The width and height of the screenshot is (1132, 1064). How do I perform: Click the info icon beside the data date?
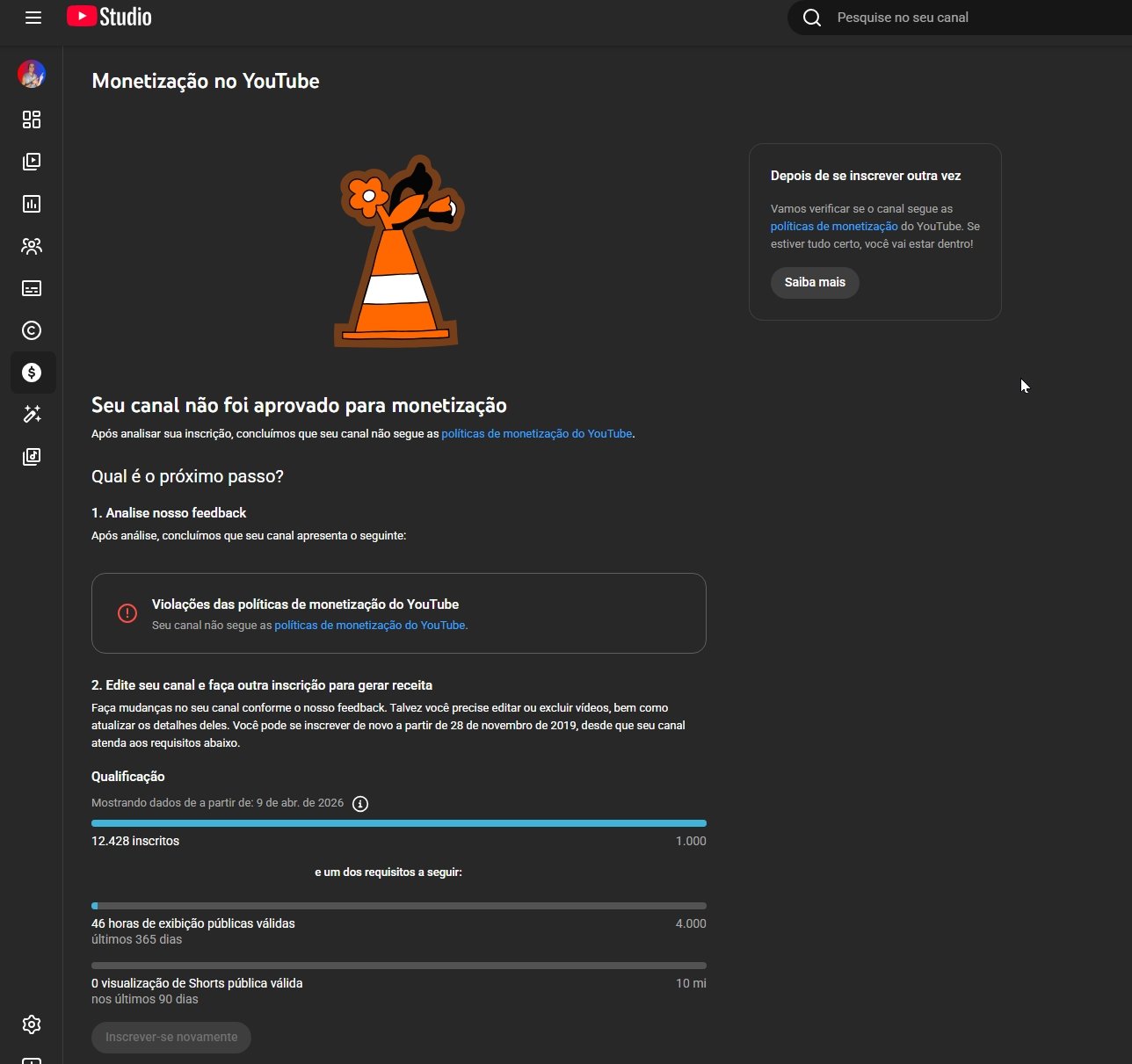tap(360, 804)
